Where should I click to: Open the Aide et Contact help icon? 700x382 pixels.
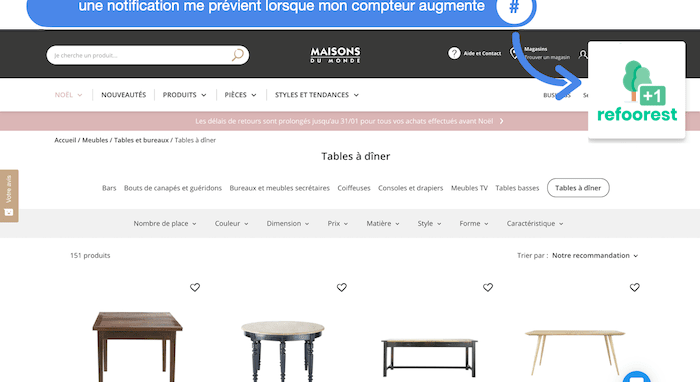454,53
